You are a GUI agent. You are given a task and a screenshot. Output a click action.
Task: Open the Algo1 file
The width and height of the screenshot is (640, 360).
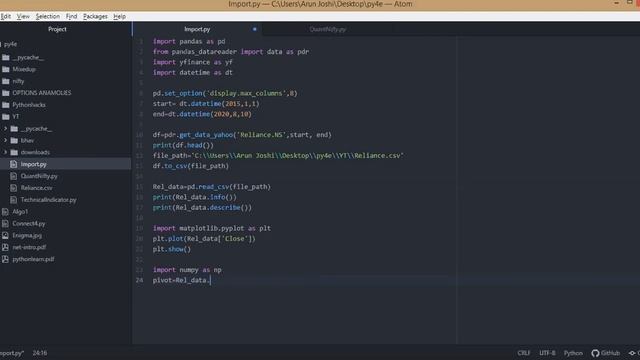(20, 211)
